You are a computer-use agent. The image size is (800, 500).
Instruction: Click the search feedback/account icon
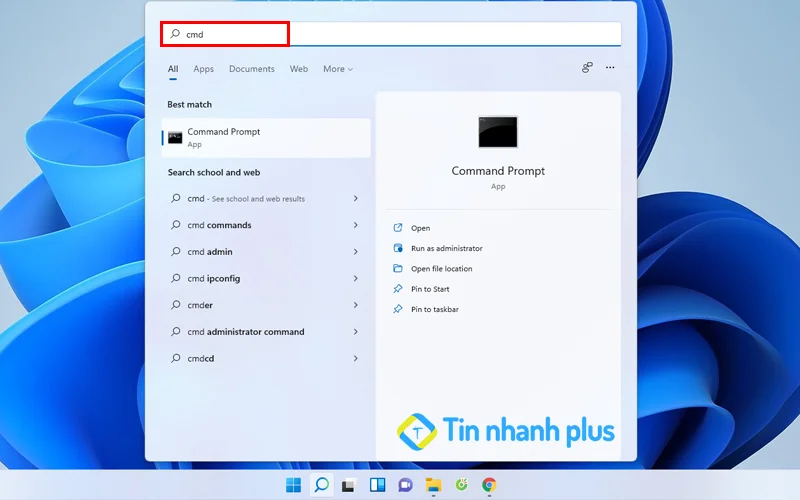pos(587,68)
